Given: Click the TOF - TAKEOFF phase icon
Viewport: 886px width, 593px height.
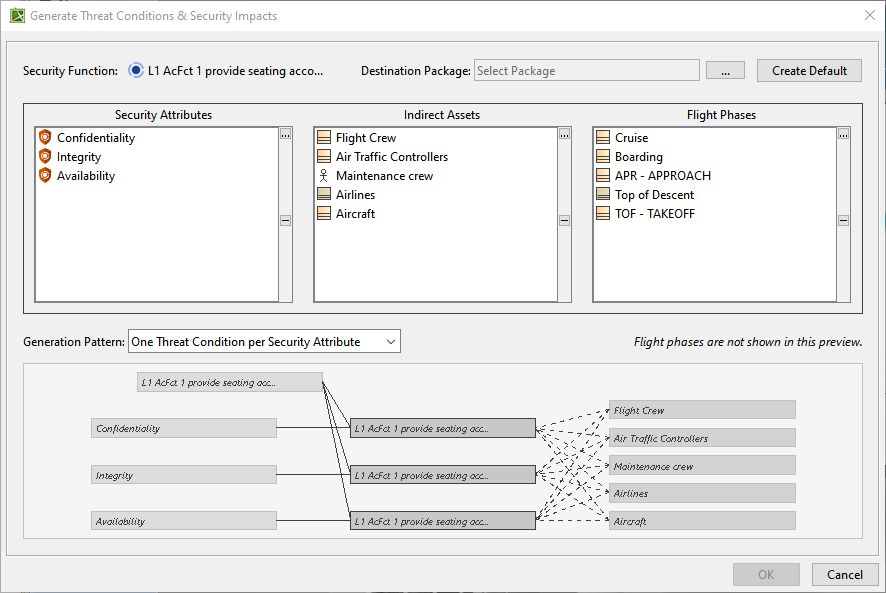Looking at the screenshot, I should click(x=602, y=214).
